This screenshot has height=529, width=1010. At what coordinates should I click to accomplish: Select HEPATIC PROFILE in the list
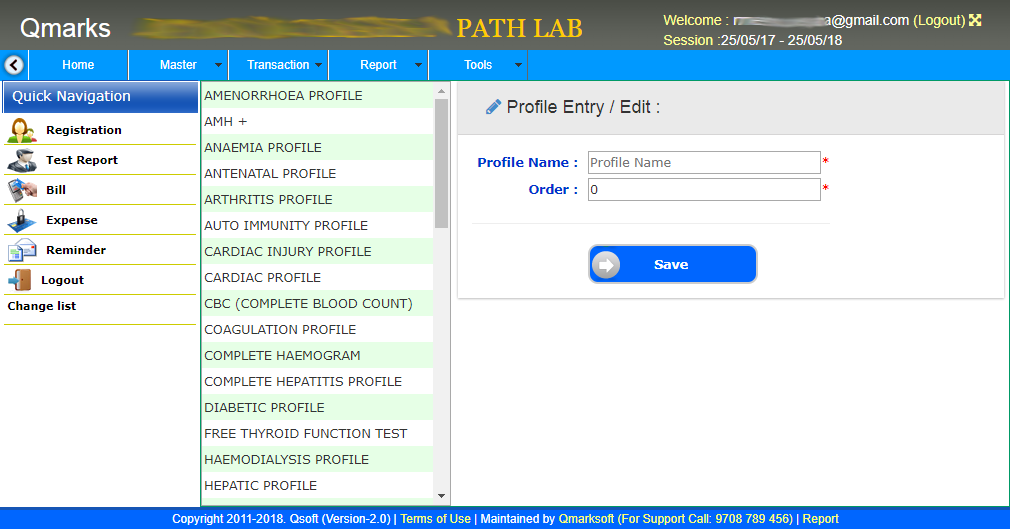coord(318,485)
